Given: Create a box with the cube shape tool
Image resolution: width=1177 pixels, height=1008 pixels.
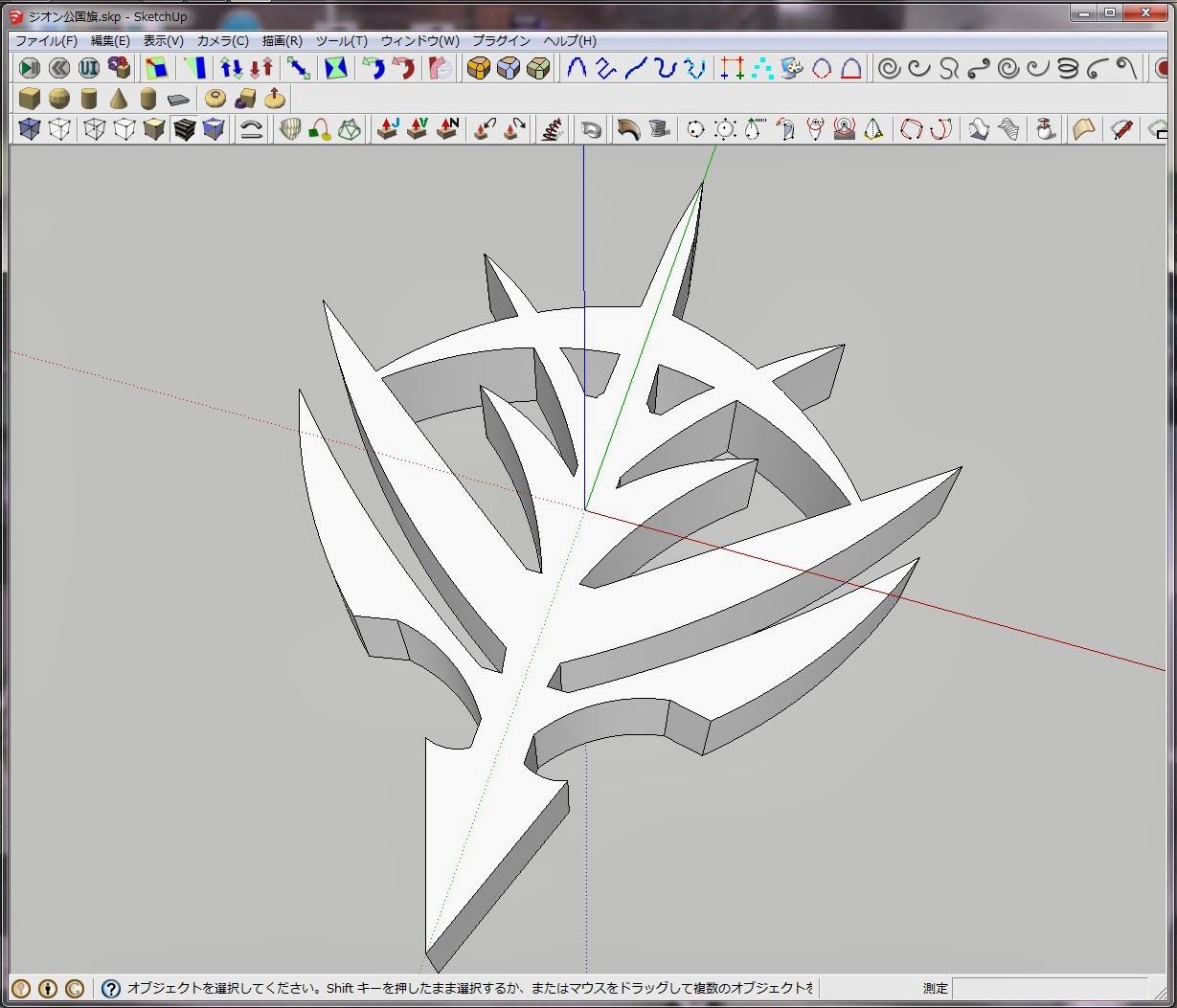Looking at the screenshot, I should 30,99.
